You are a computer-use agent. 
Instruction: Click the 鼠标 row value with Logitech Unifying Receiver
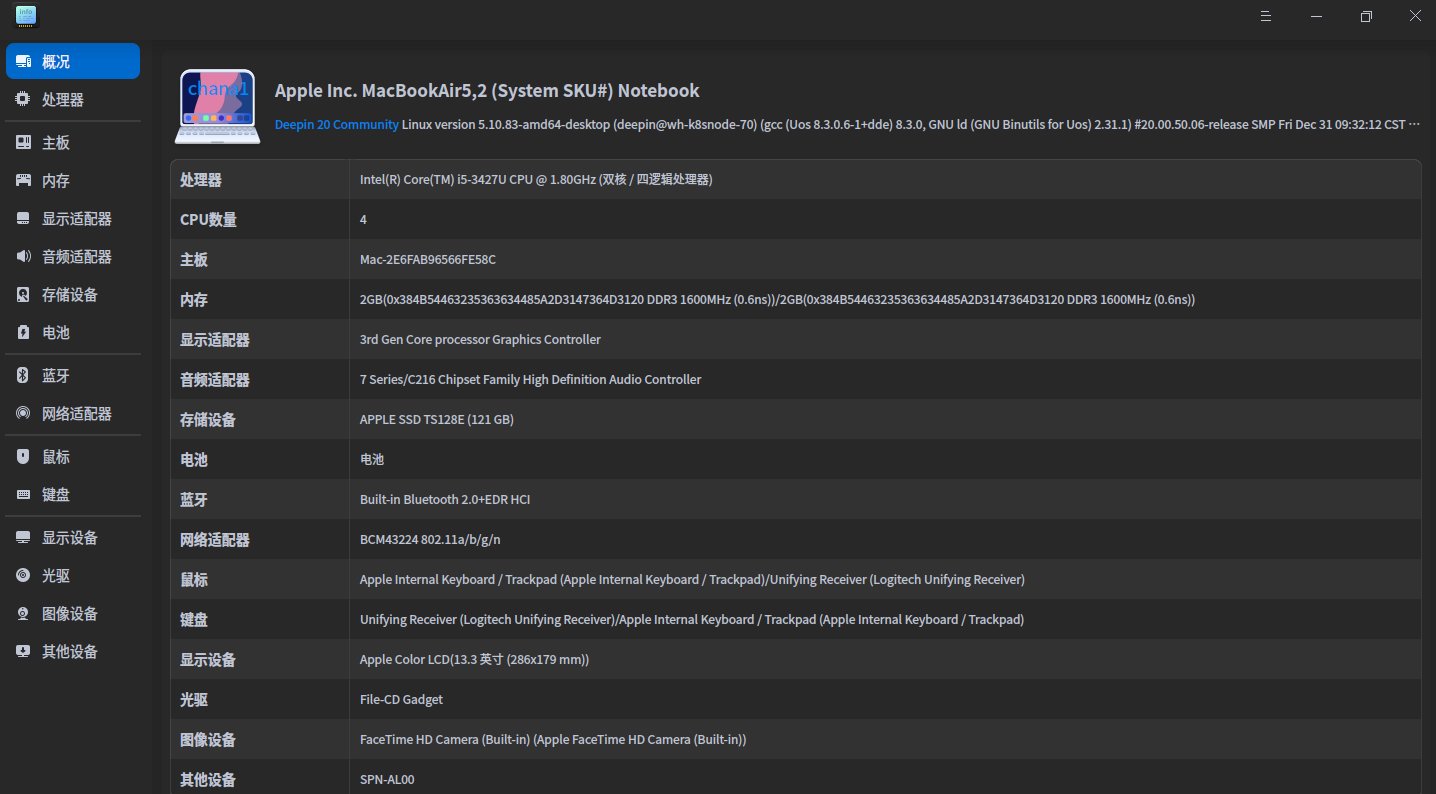tap(692, 580)
